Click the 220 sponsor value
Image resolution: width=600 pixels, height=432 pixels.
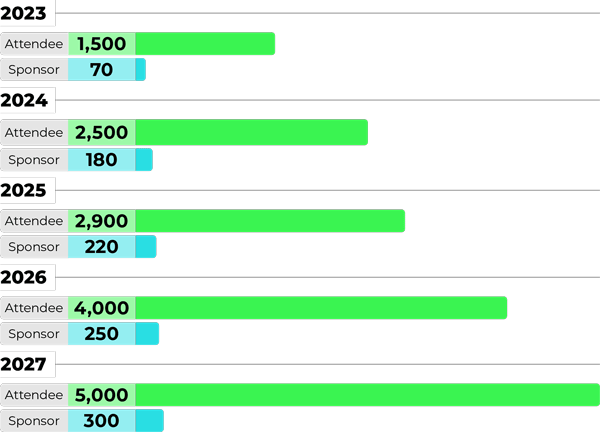102,247
